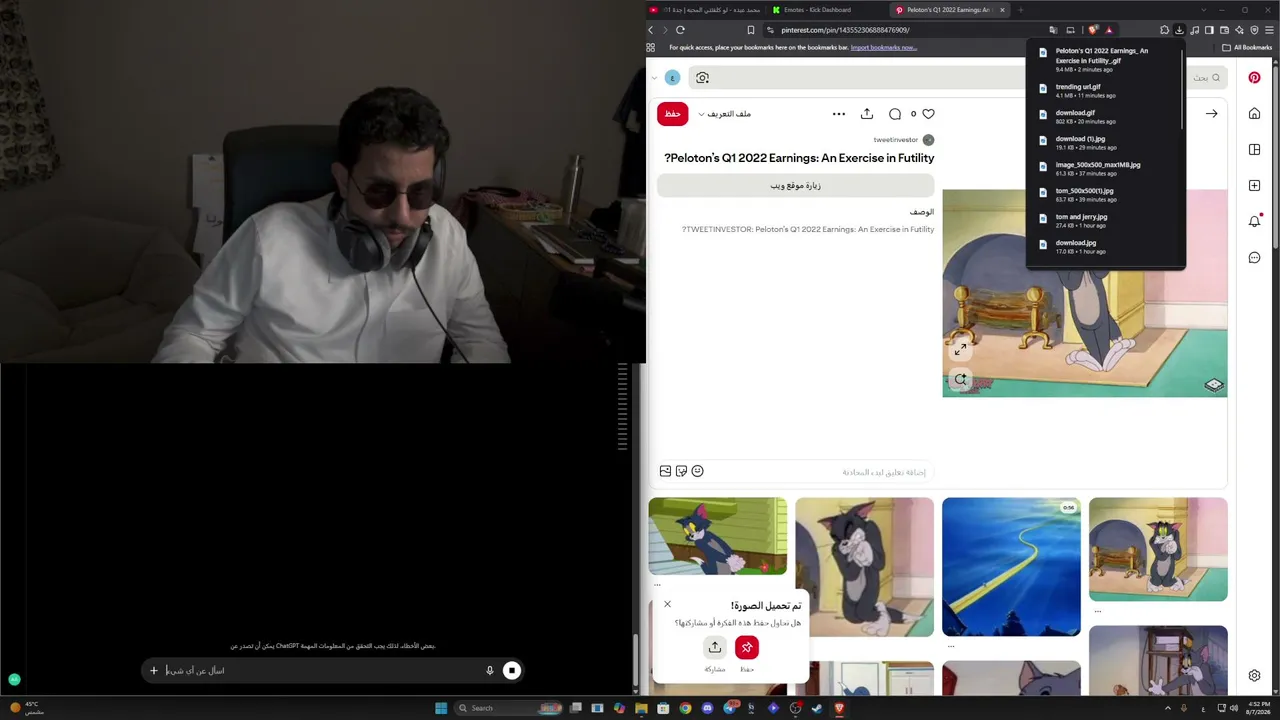Viewport: 1280px width, 720px height.
Task: Open 'tom_500x500(1).jpg' download entry
Action: pos(1106,195)
